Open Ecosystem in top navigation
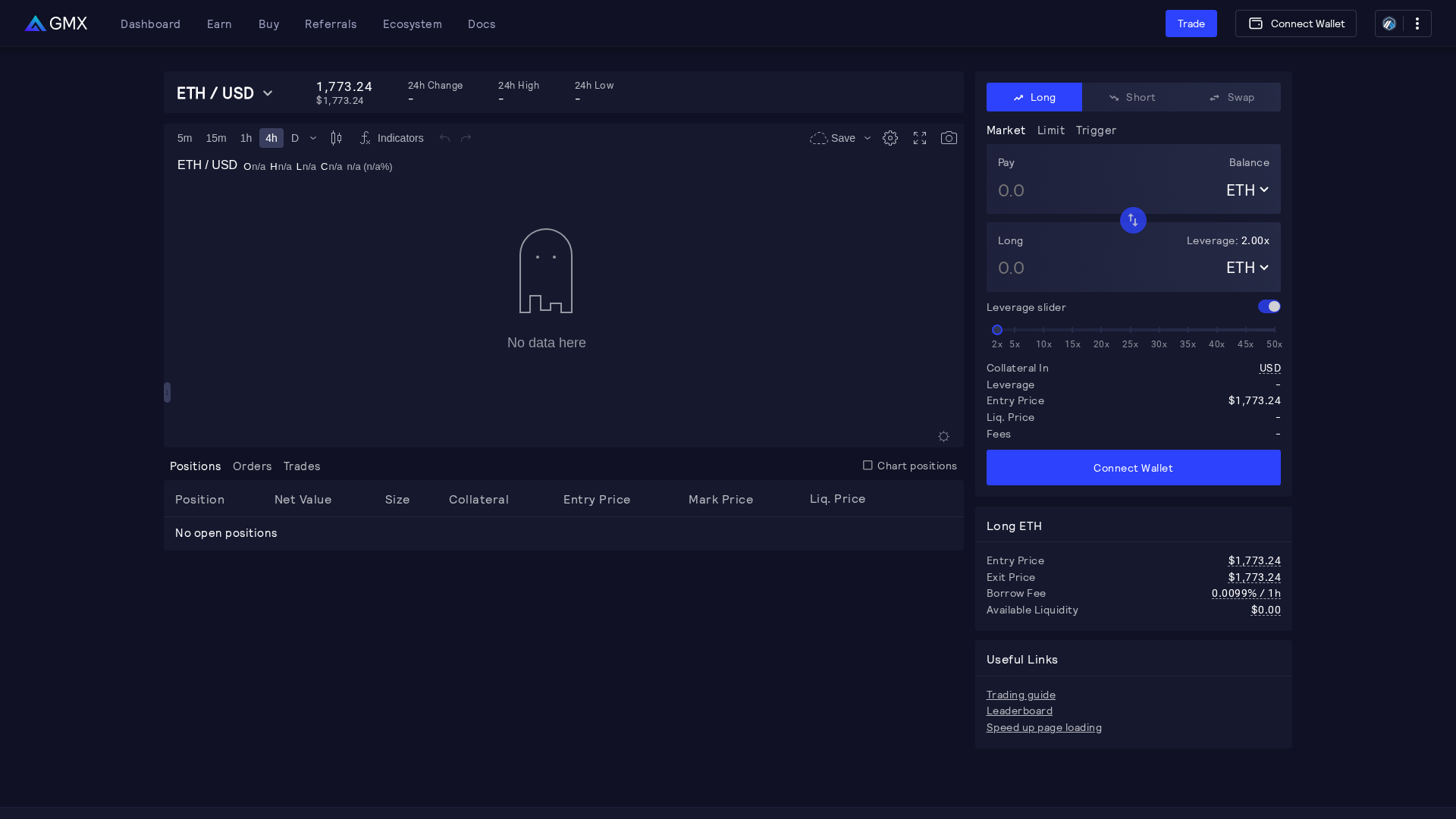This screenshot has height=819, width=1456. pos(412,24)
